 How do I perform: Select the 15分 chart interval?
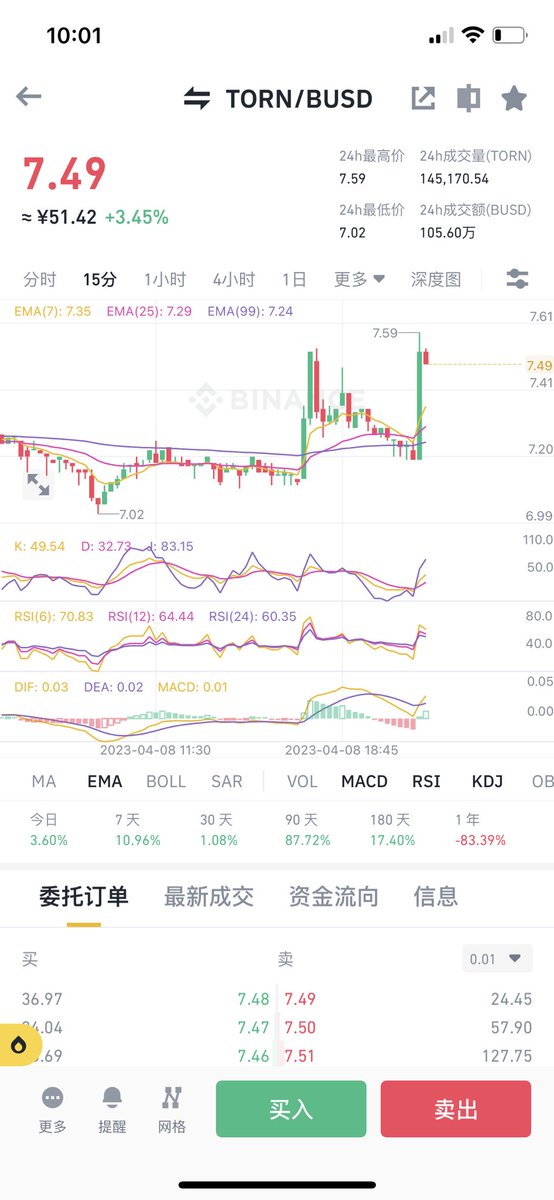[x=100, y=280]
